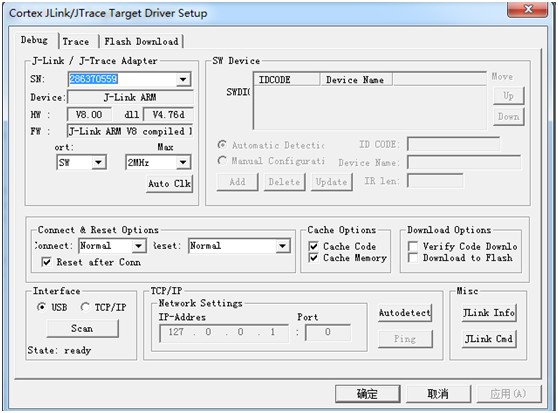The width and height of the screenshot is (558, 413).
Task: Click the Add device button
Action: [237, 182]
